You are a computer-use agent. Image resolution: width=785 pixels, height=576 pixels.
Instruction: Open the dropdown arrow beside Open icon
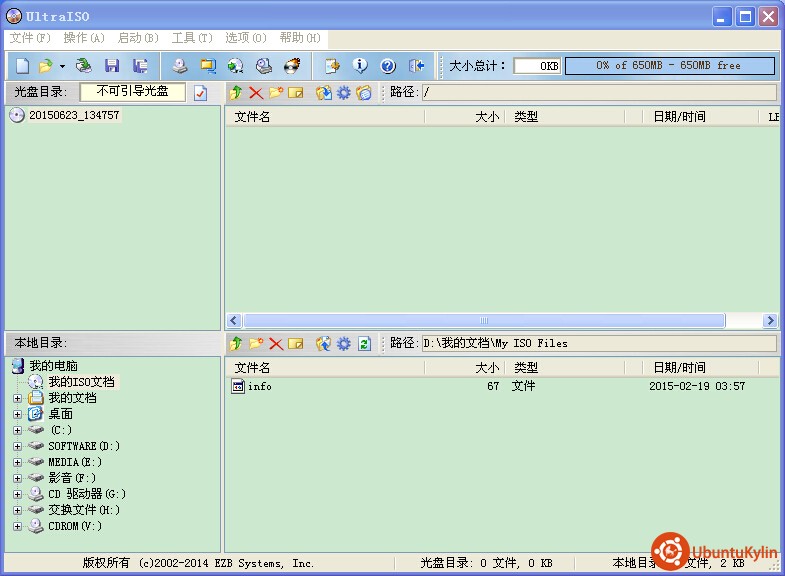point(62,66)
